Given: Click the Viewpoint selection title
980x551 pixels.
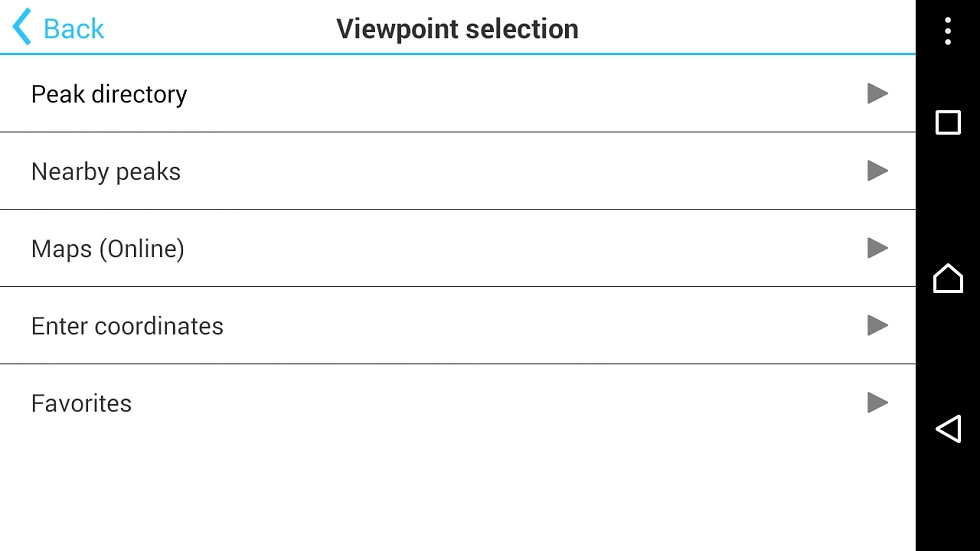Looking at the screenshot, I should tap(457, 29).
